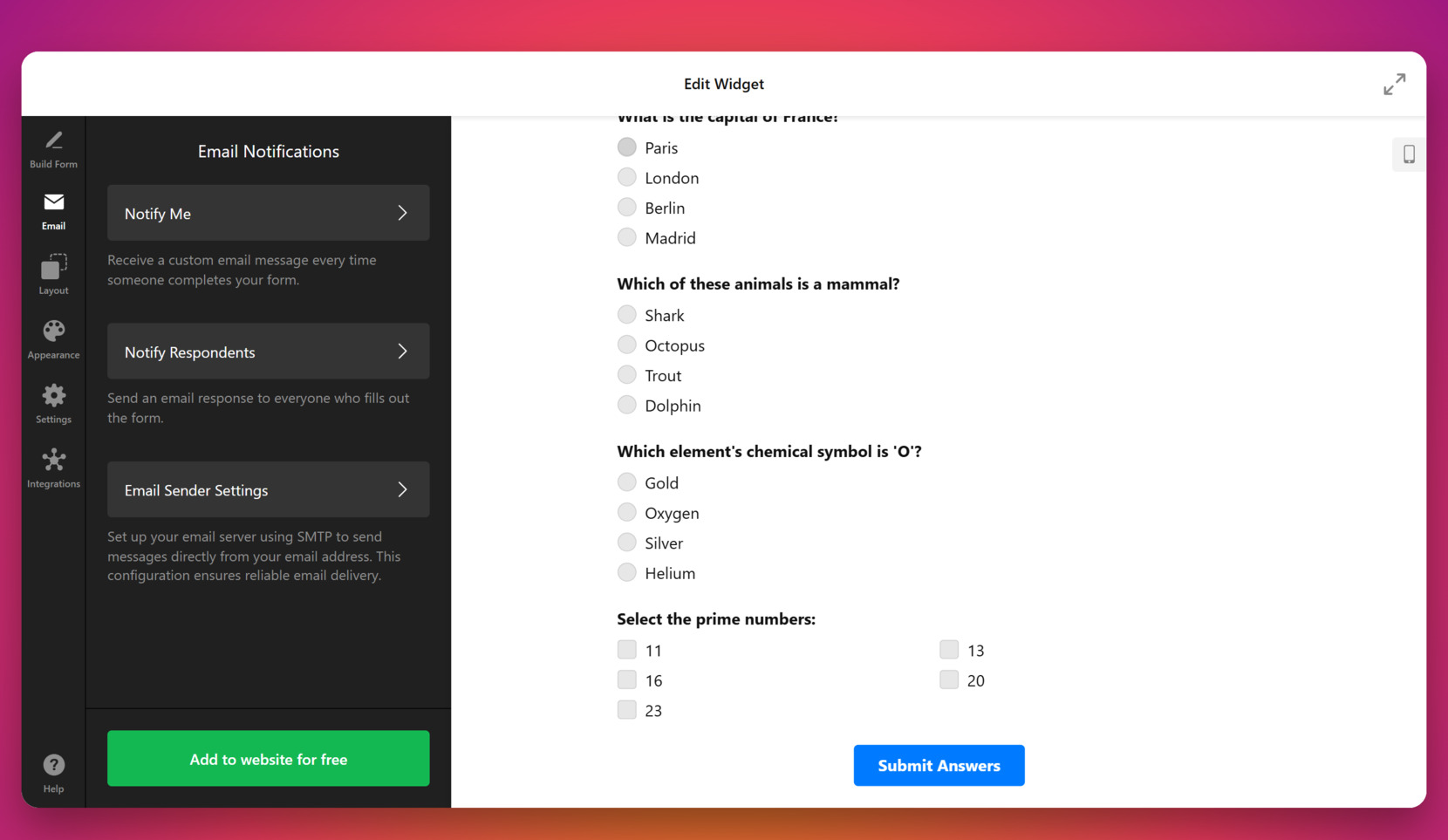The width and height of the screenshot is (1448, 840).
Task: Expand the Notify Respondents section
Action: pyautogui.click(x=268, y=352)
